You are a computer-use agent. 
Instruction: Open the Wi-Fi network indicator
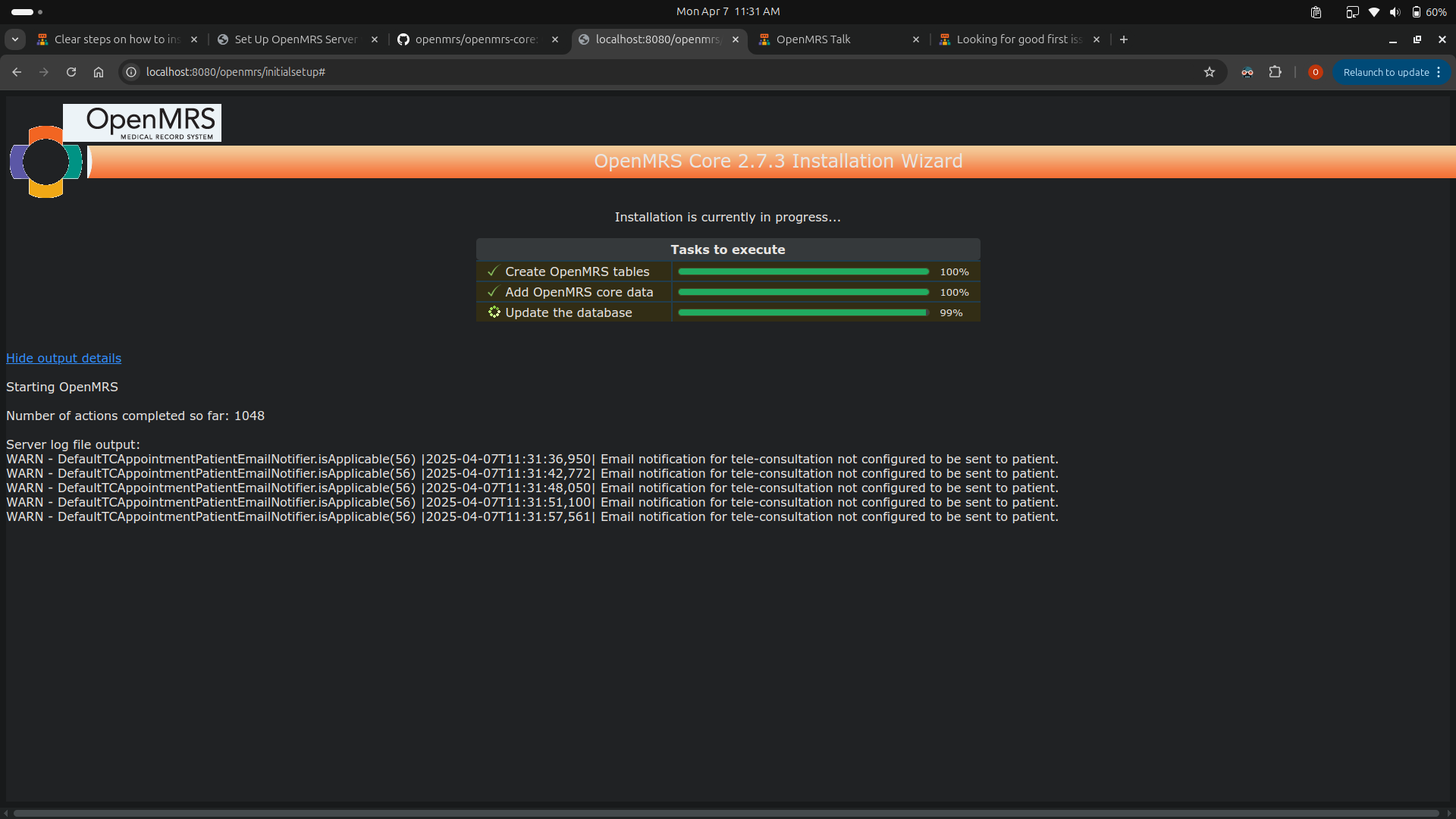coord(1374,12)
